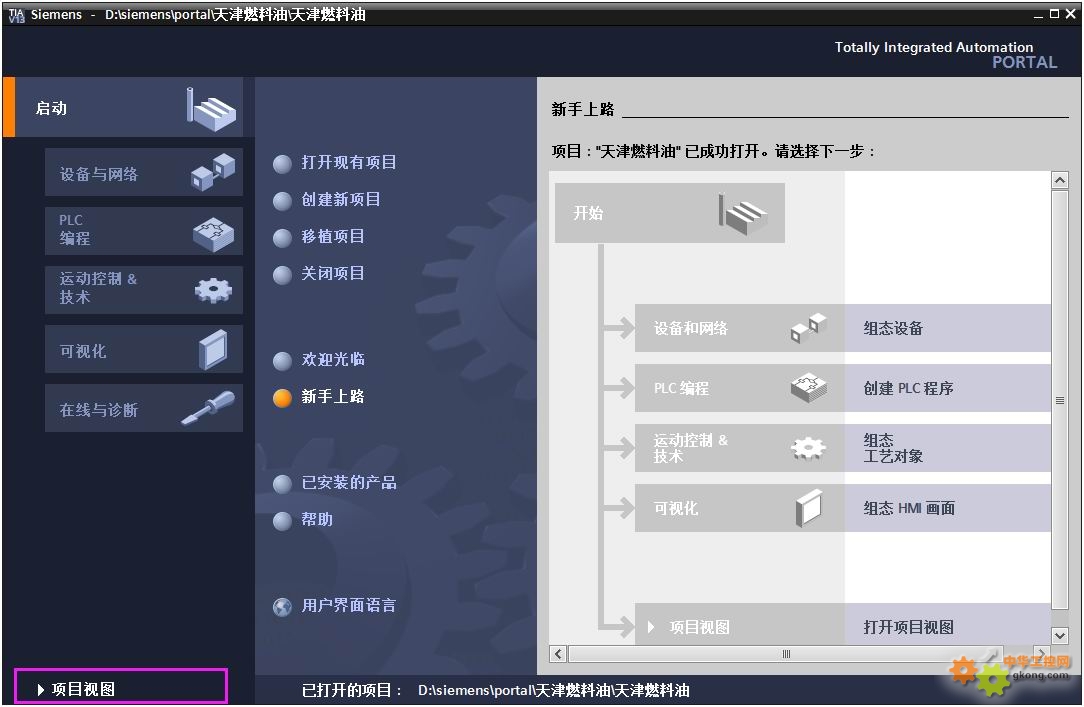The width and height of the screenshot is (1084, 707).
Task: Click the 启动 factory icon in sidebar
Action: (211, 109)
